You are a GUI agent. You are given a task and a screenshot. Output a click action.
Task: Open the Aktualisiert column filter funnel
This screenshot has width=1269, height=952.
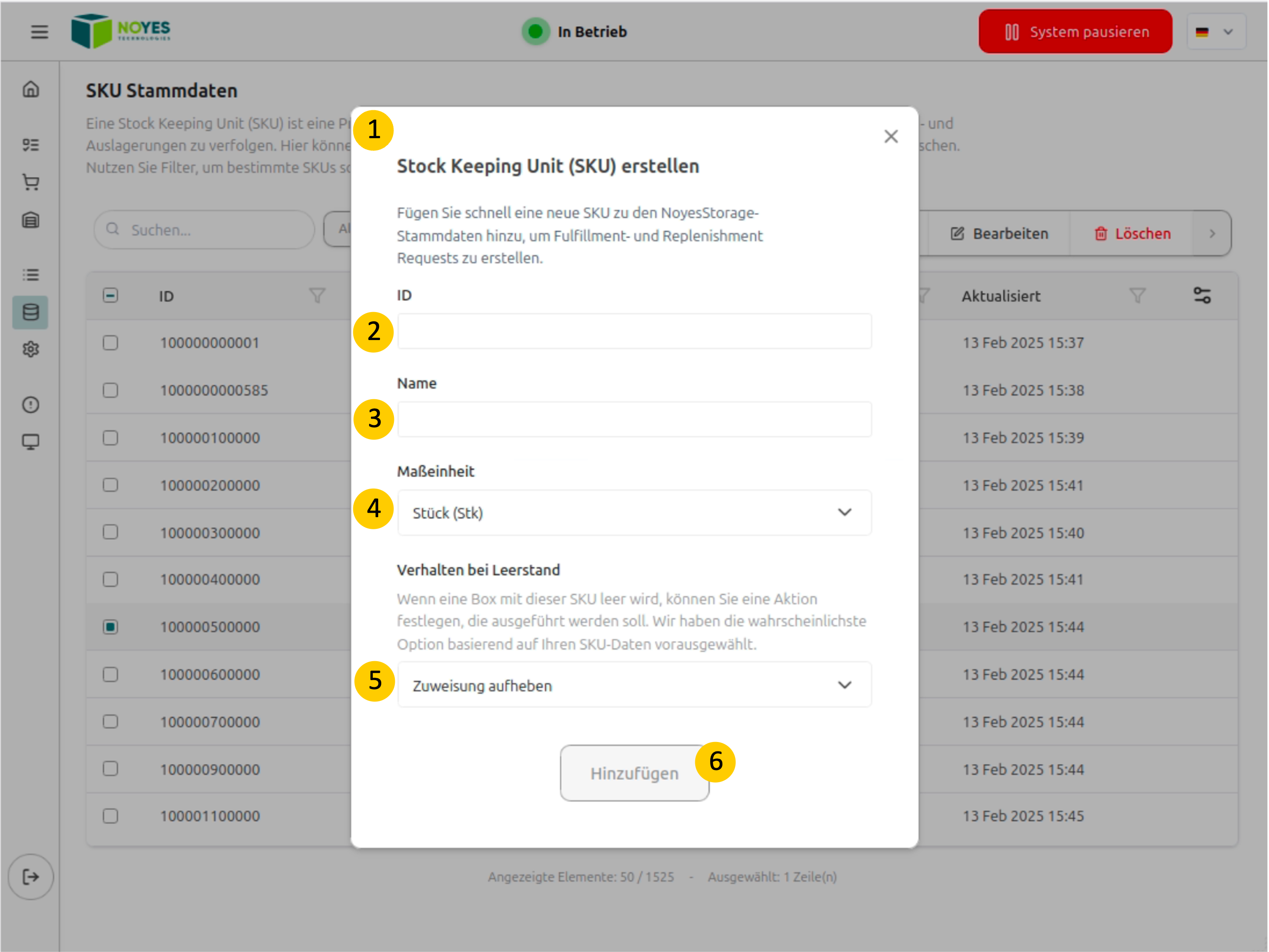coord(1138,295)
